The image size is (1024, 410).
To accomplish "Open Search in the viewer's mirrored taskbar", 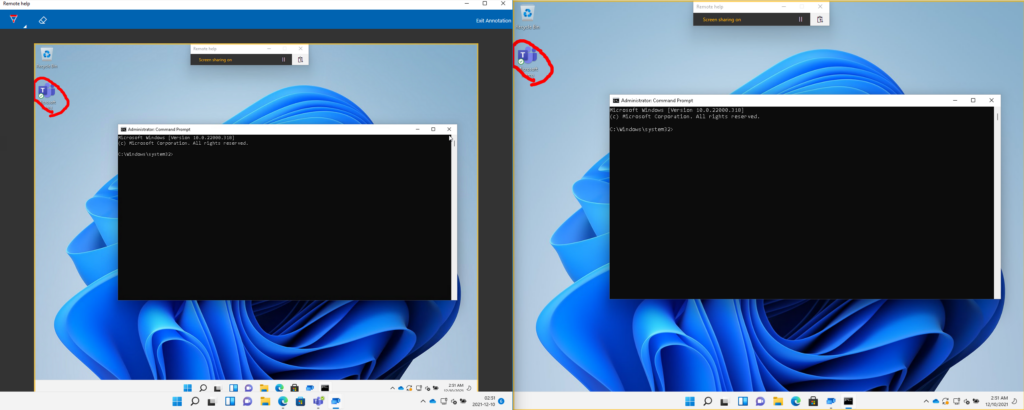I will coord(203,388).
